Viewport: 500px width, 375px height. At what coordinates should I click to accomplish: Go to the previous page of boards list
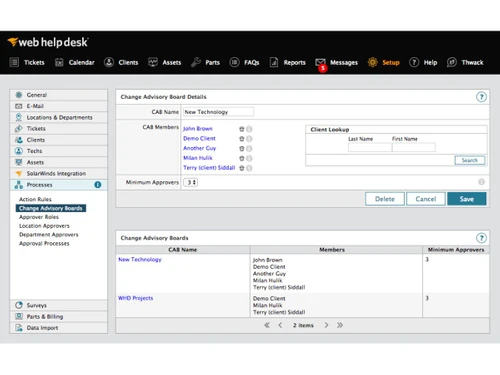tap(280, 325)
